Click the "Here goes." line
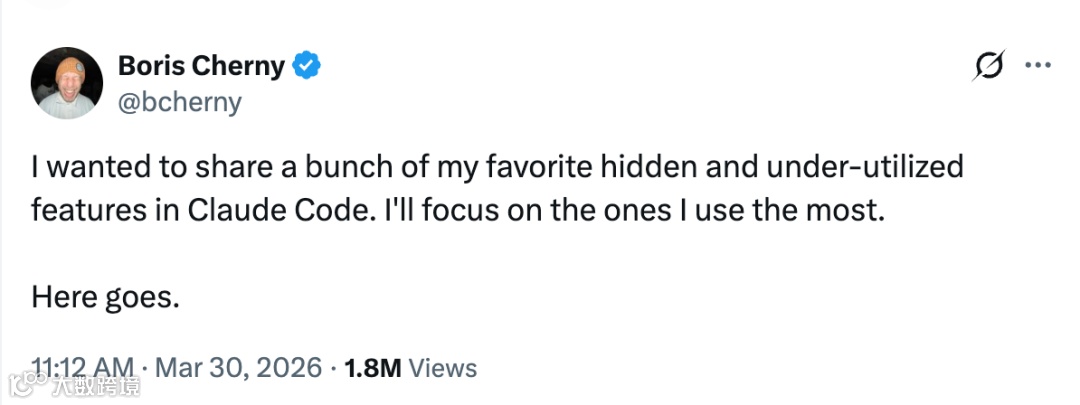The height and width of the screenshot is (405, 1080). coord(105,297)
